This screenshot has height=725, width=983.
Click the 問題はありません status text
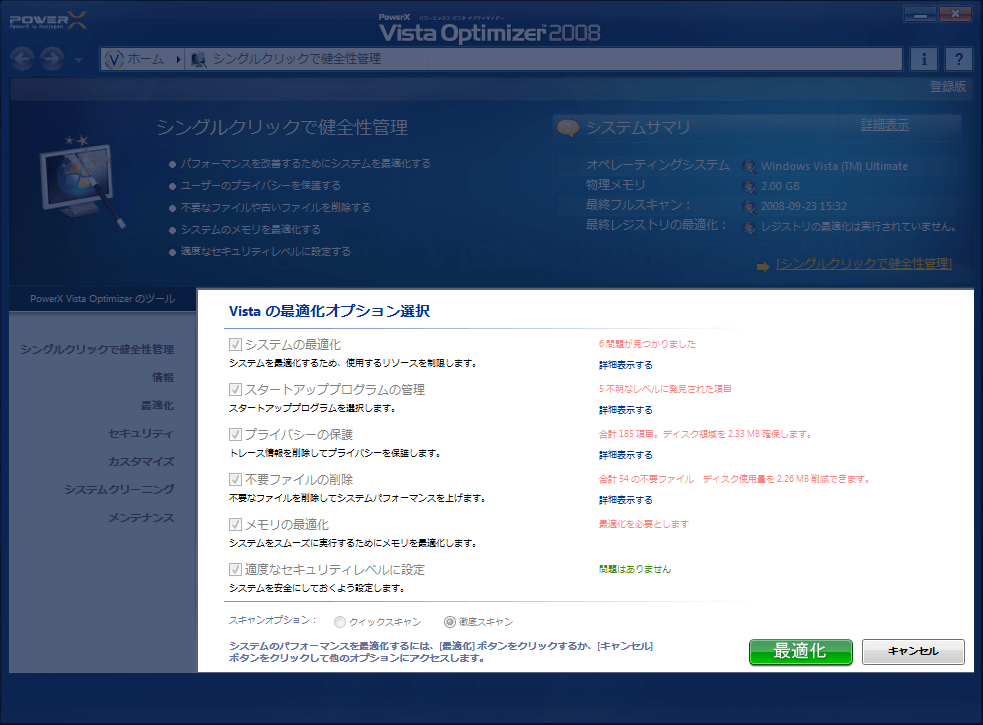(x=635, y=569)
